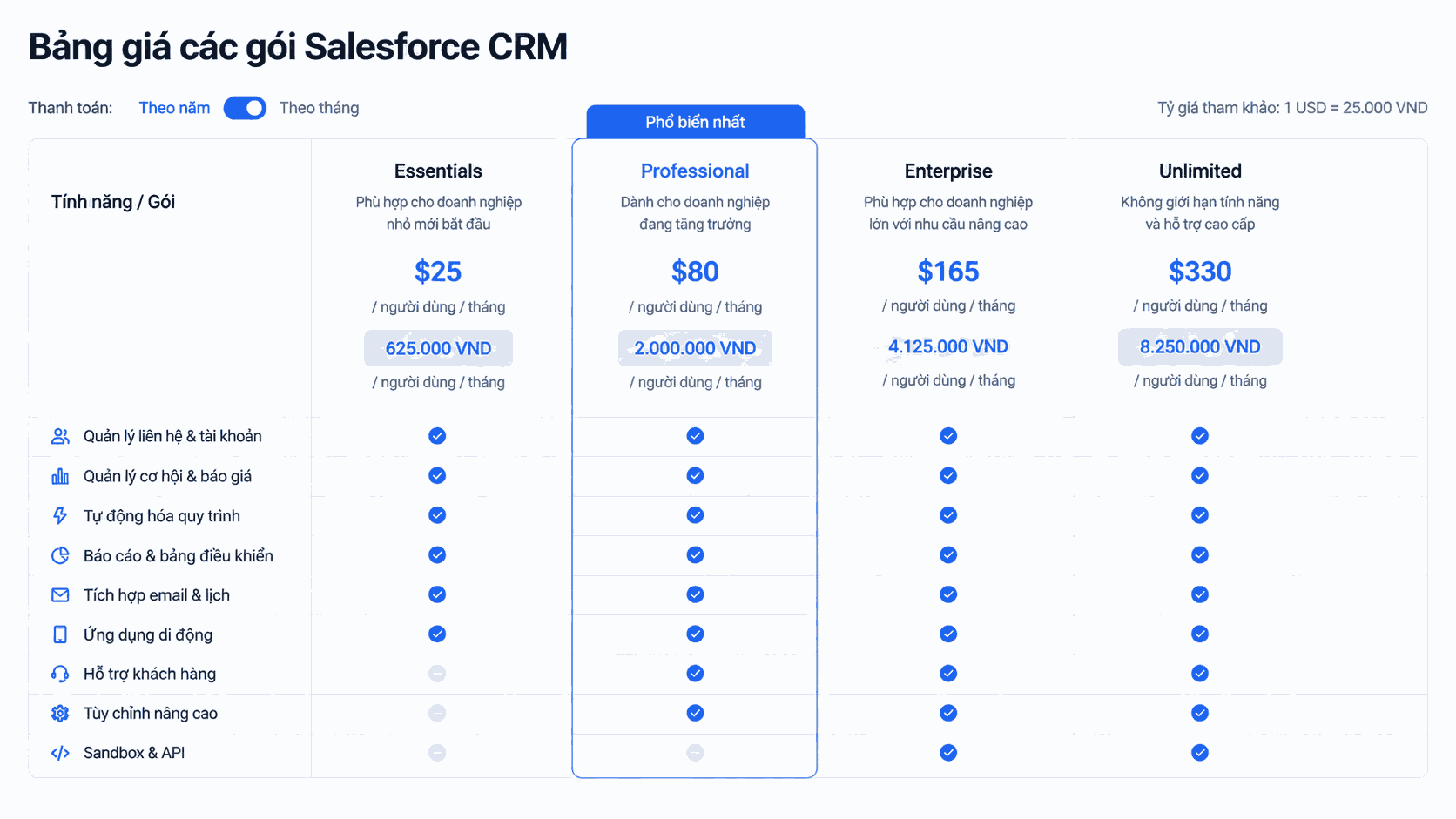This screenshot has height=819, width=1456.
Task: Click the $330 Unlimited price
Action: tap(1200, 272)
